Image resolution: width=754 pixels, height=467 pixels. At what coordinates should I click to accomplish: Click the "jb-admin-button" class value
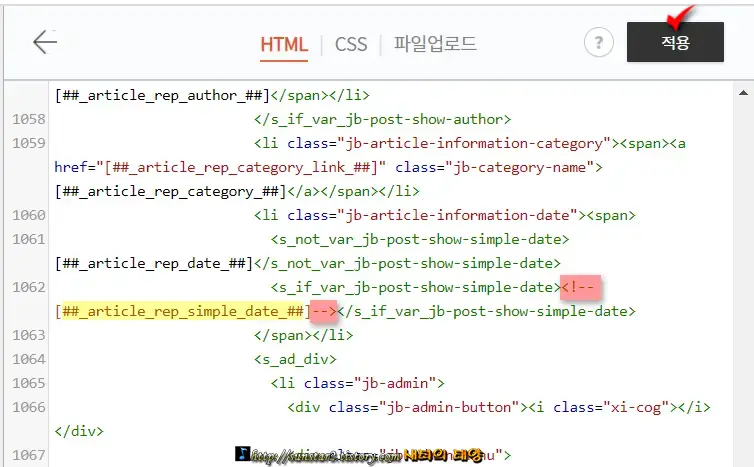click(x=450, y=407)
